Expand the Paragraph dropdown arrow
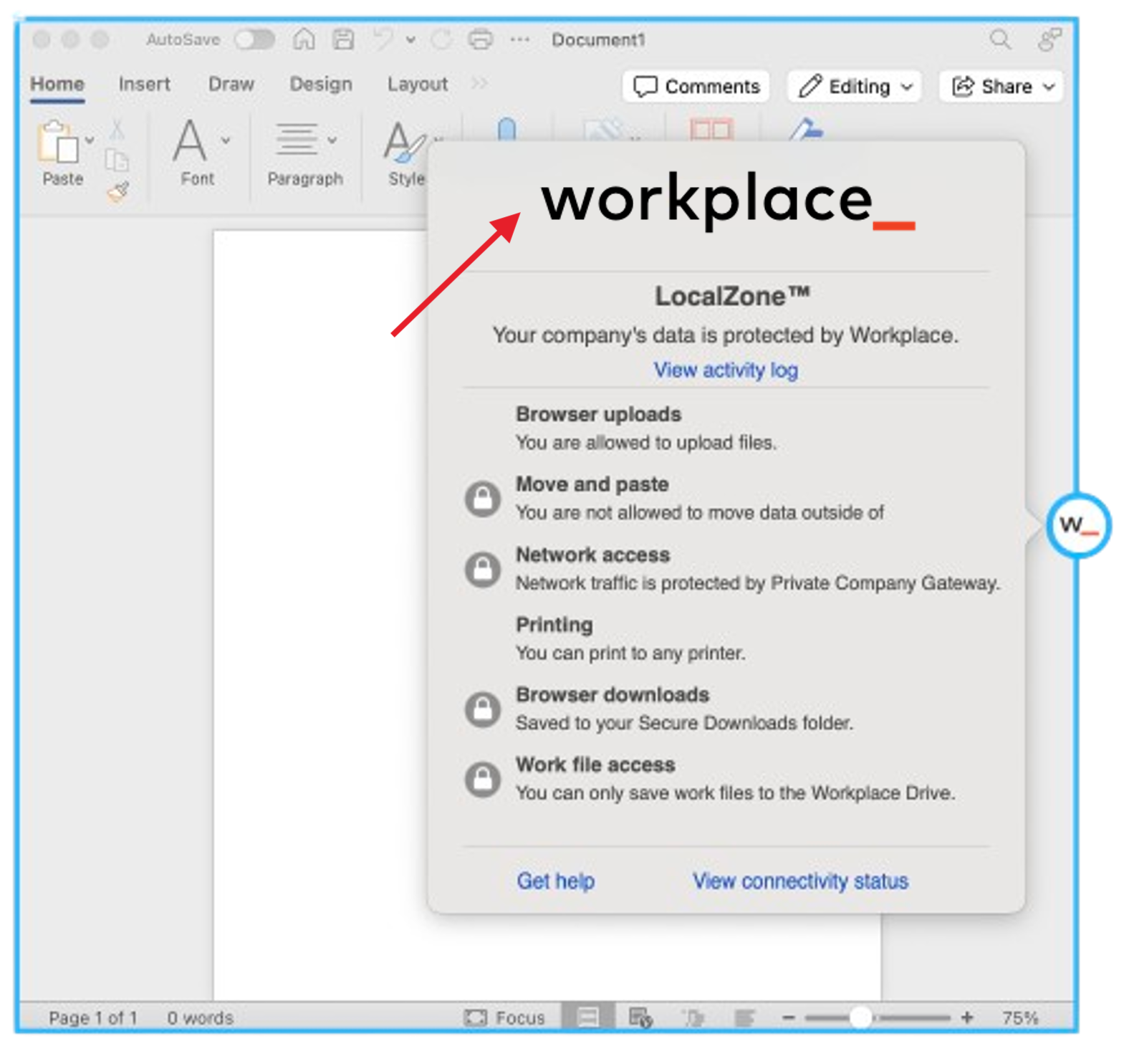Screen dimensions: 1129x1064 tap(332, 140)
